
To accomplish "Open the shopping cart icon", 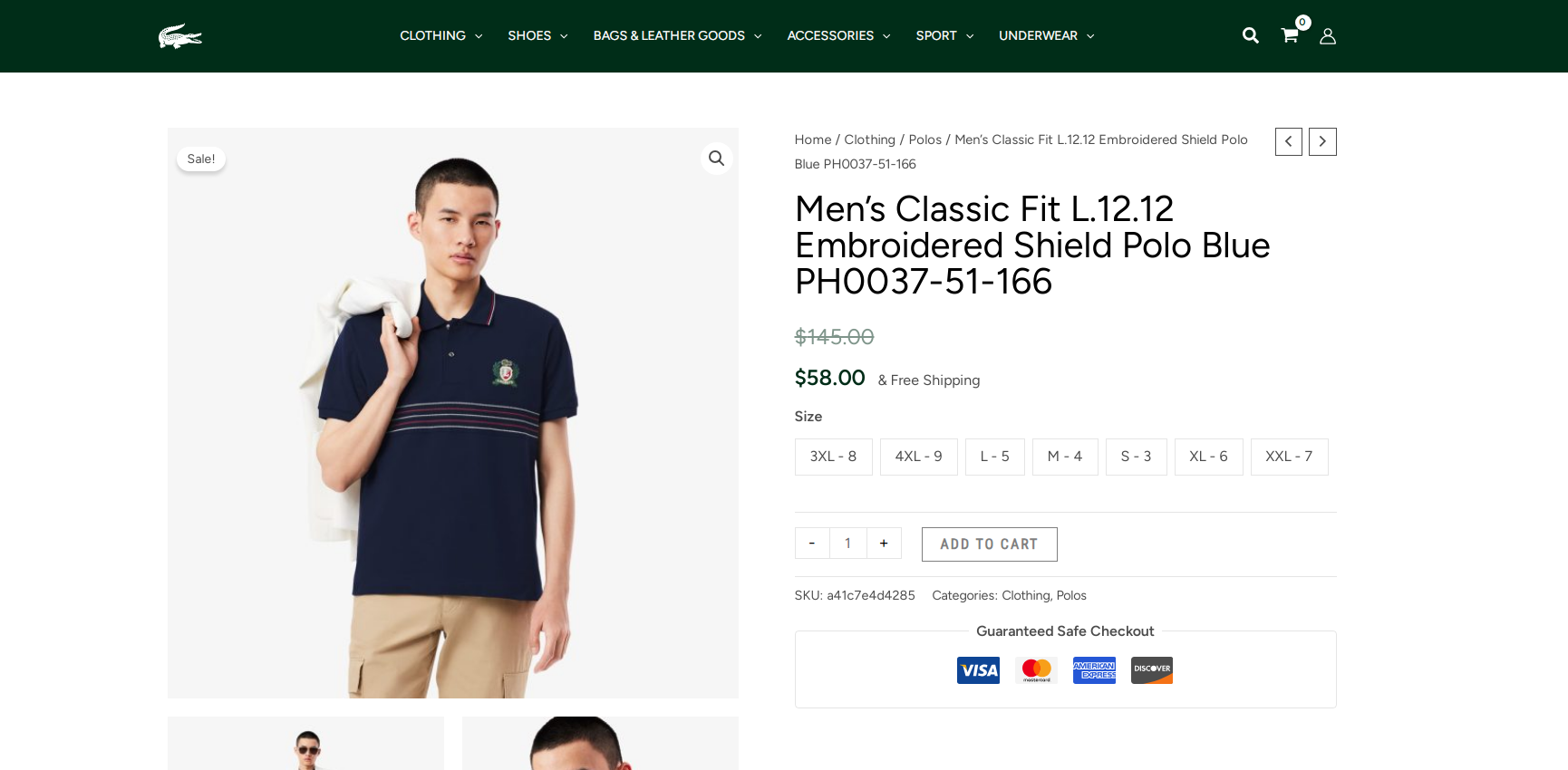I will (x=1289, y=35).
